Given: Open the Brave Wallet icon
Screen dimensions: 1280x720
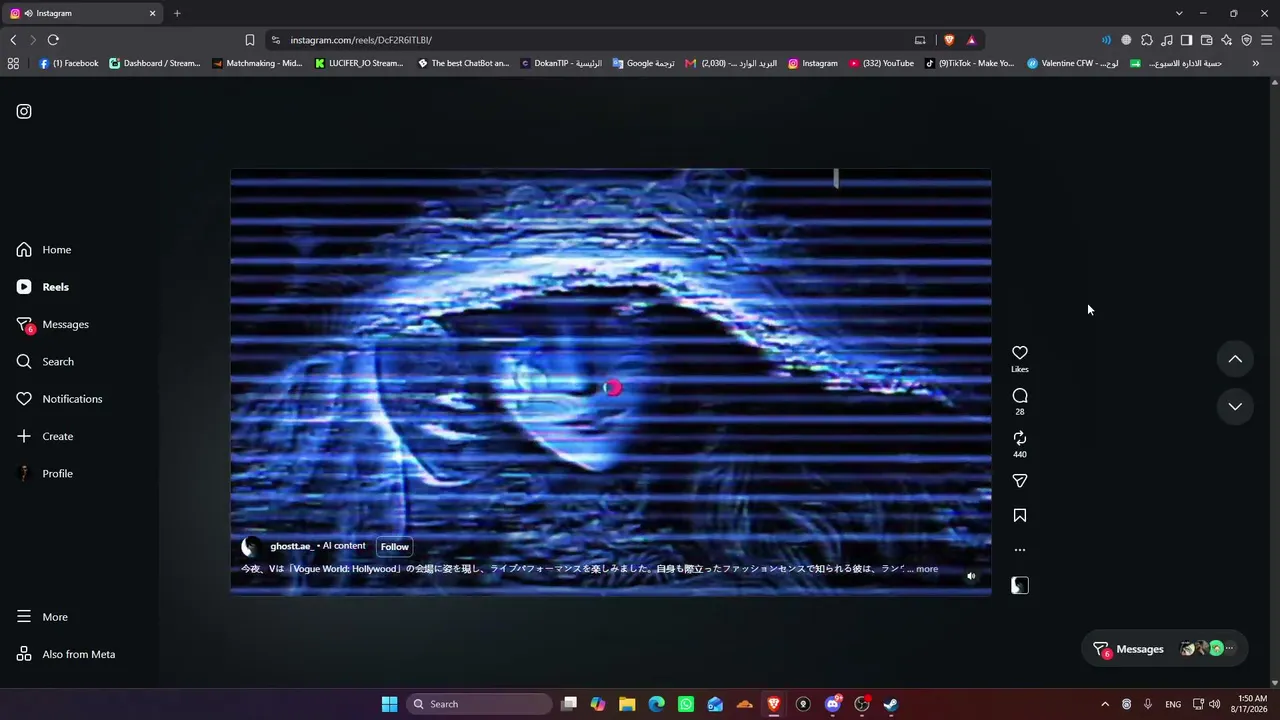Looking at the screenshot, I should [x=1207, y=40].
